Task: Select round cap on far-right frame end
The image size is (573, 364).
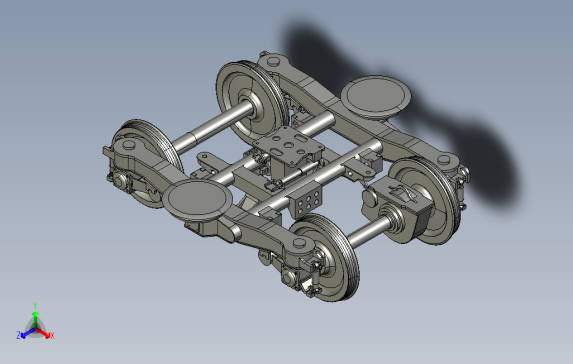Action: tap(444, 160)
